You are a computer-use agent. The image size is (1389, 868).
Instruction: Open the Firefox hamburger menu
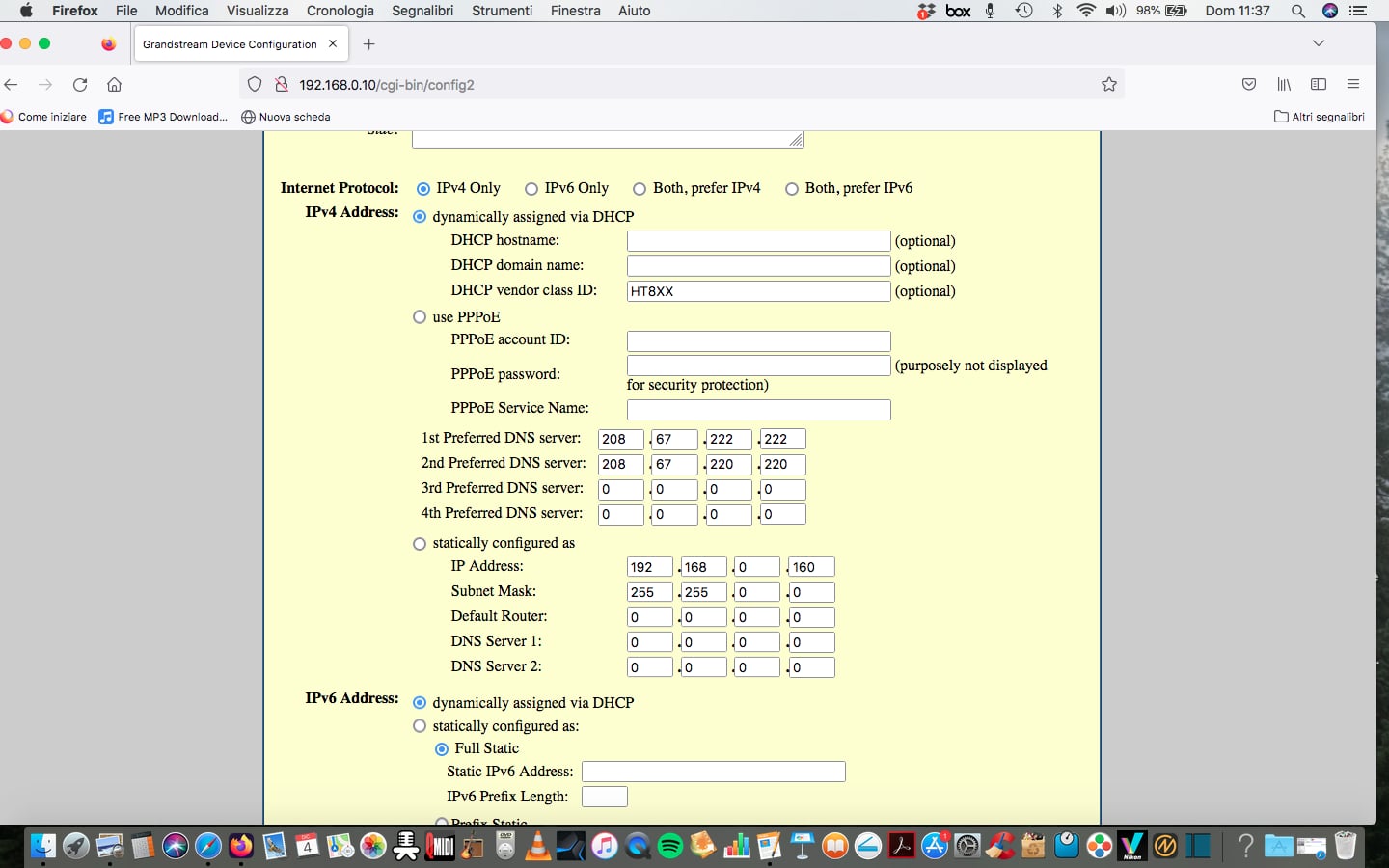[x=1353, y=85]
